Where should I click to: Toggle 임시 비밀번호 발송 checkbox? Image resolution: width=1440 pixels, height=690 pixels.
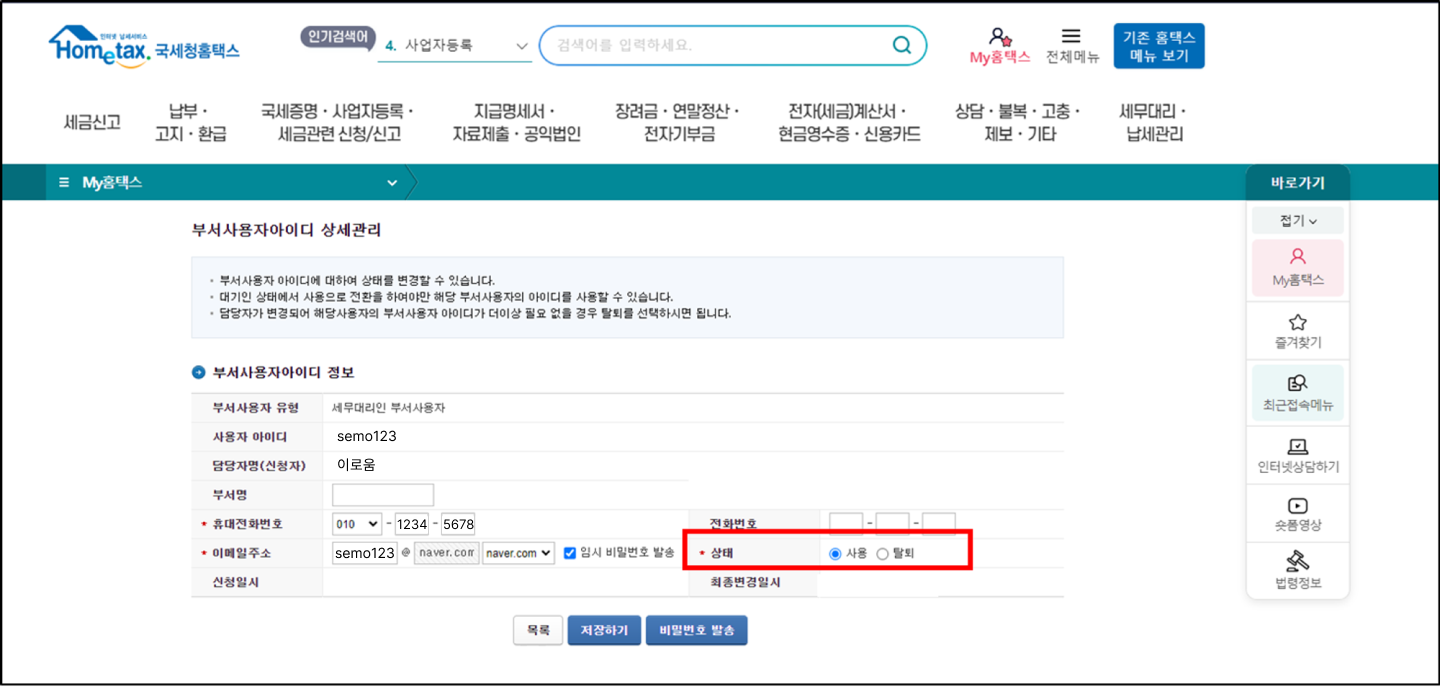pos(570,553)
